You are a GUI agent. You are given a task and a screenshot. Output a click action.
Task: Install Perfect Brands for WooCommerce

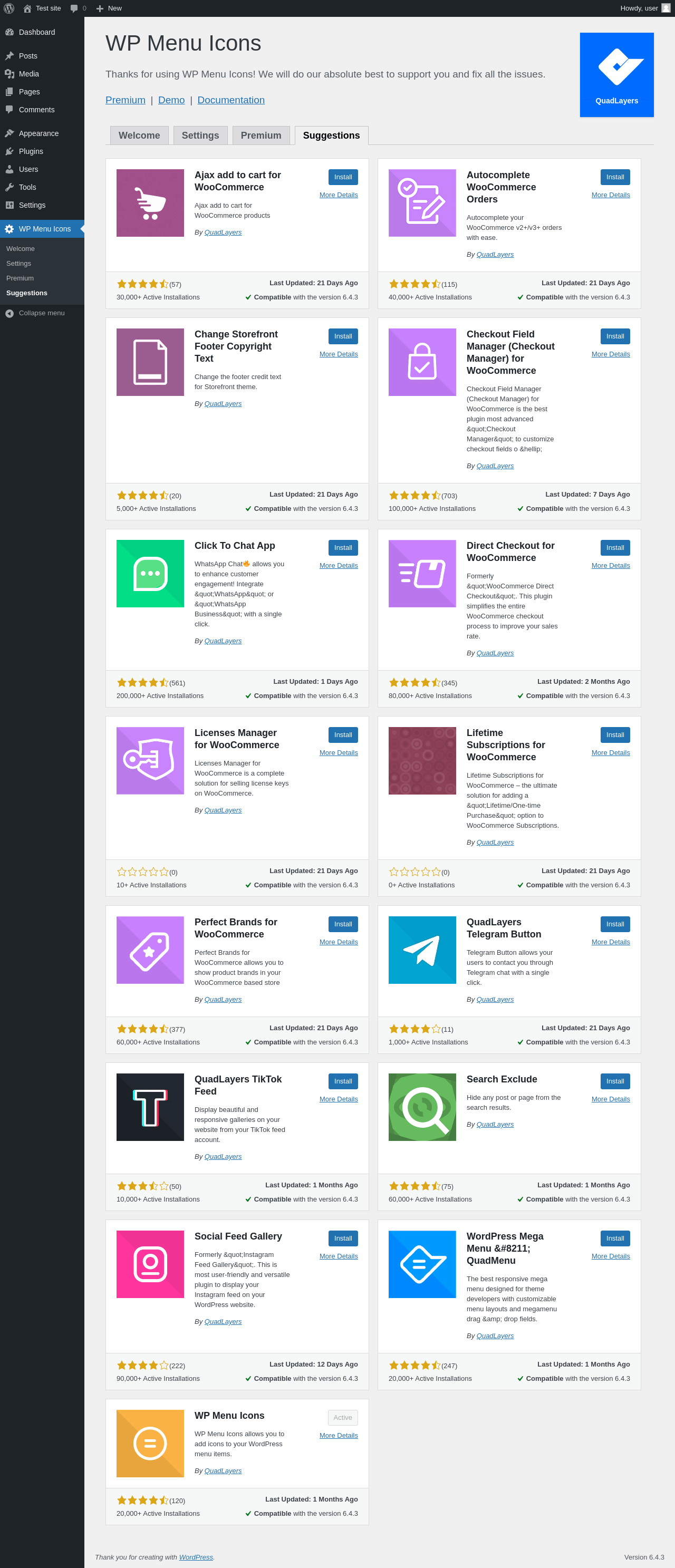tap(343, 924)
